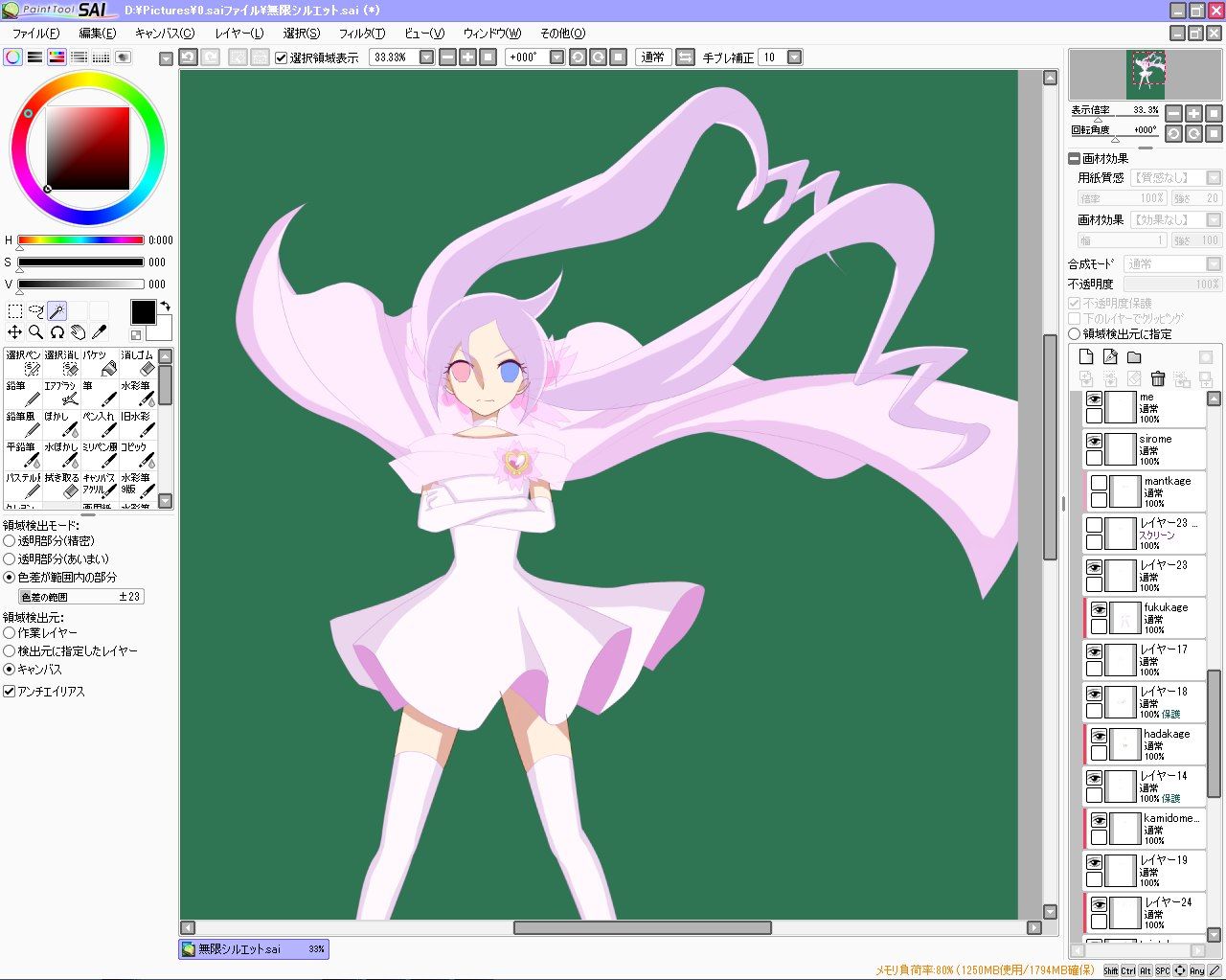Click the transparent color icon
Image resolution: width=1226 pixels, height=980 pixels.
click(136, 334)
